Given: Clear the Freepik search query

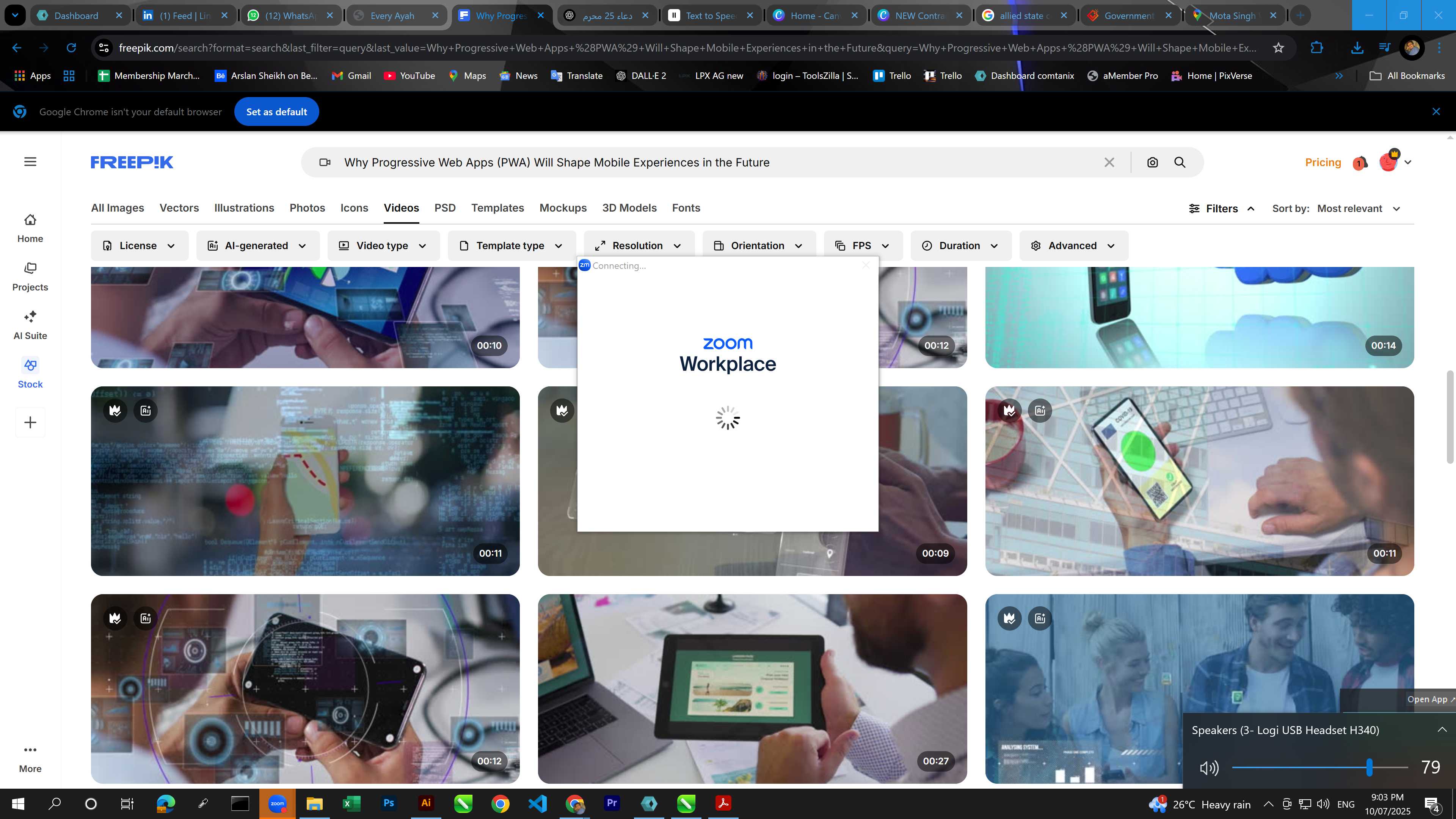Looking at the screenshot, I should tap(1109, 162).
